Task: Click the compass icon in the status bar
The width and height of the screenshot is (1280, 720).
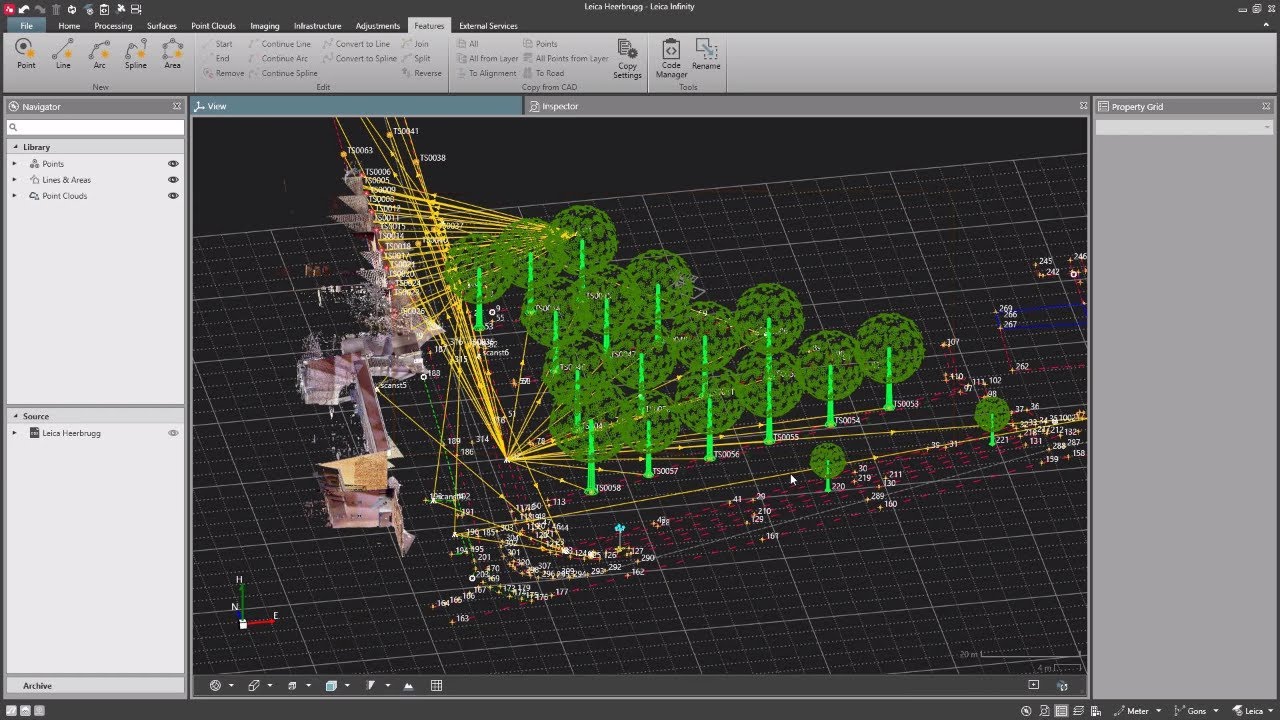Action: (x=1026, y=711)
